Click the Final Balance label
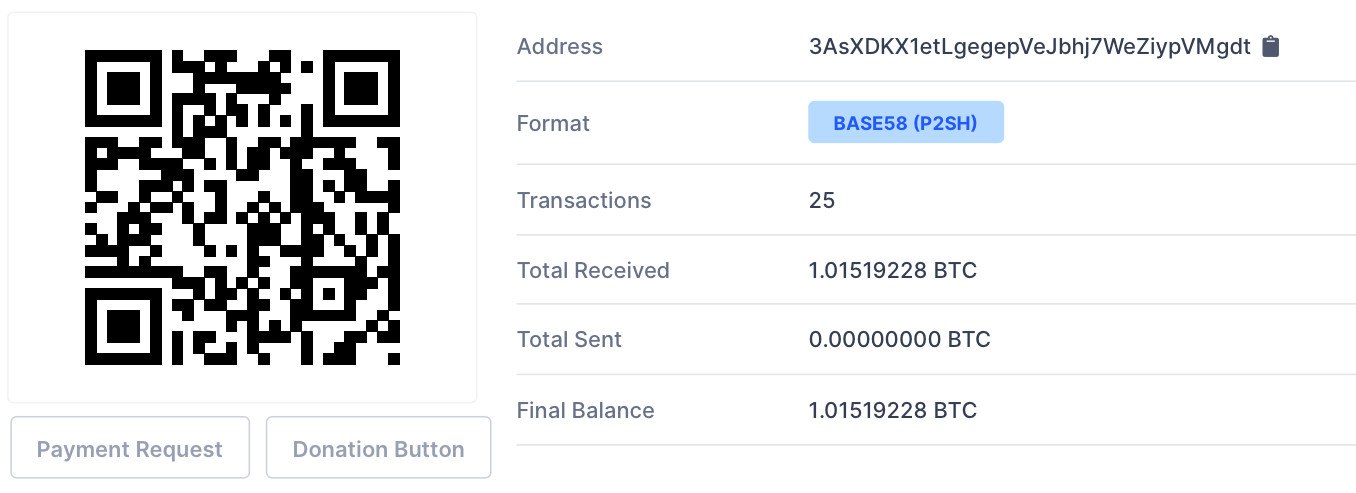This screenshot has width=1356, height=493. 585,410
